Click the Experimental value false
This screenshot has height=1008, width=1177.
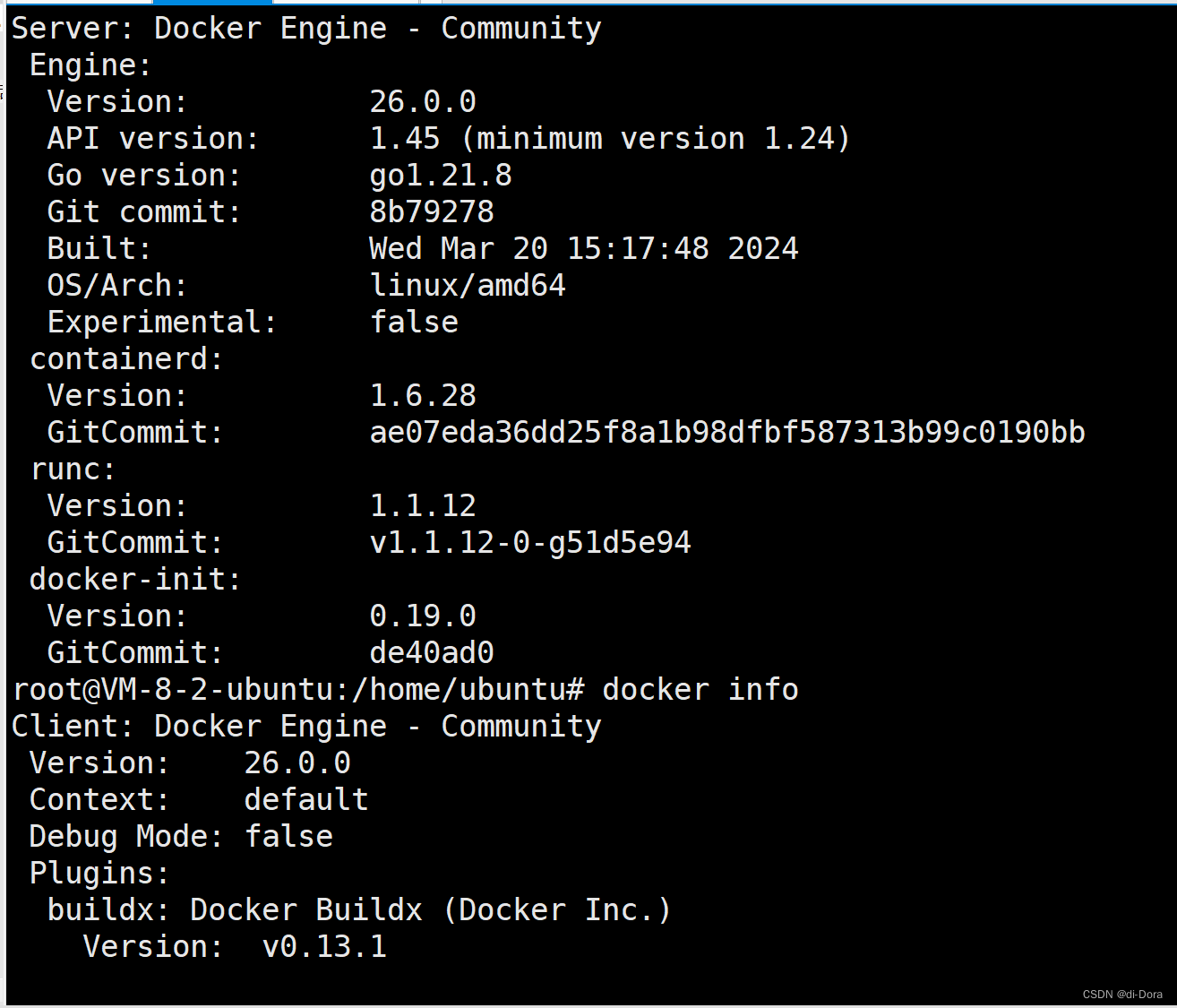pos(414,323)
